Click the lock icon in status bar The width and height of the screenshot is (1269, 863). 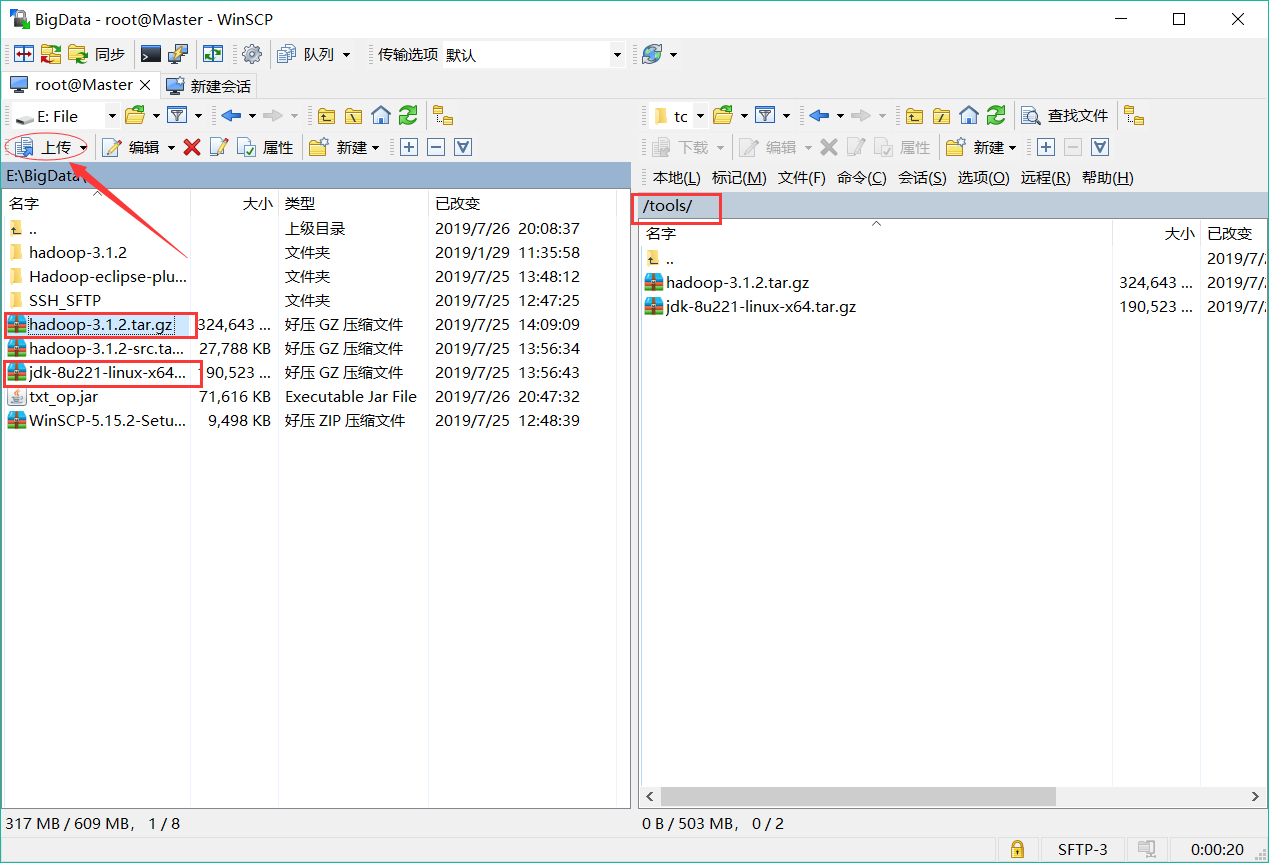tap(1017, 849)
